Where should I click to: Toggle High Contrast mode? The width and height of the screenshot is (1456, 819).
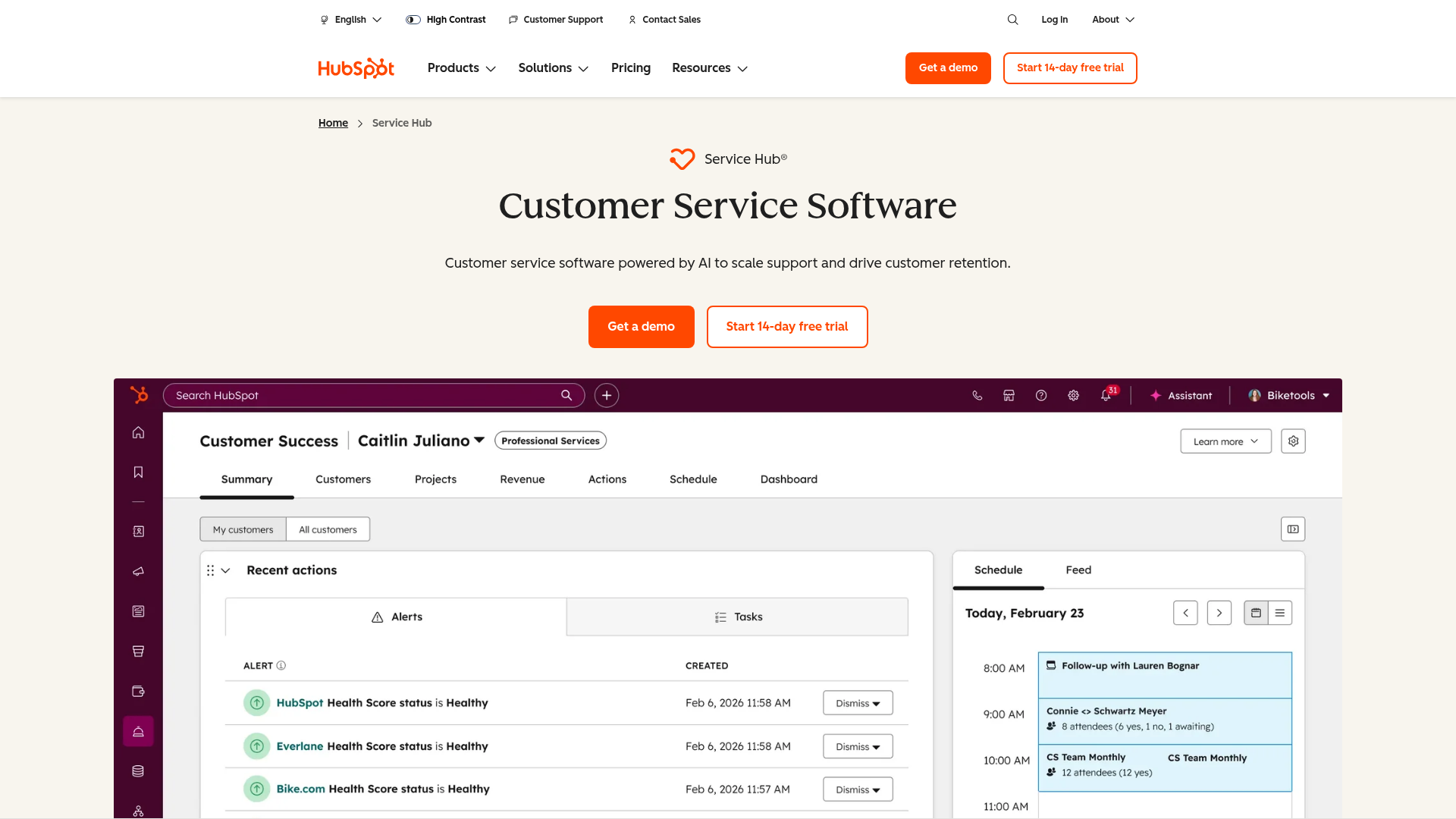click(446, 19)
